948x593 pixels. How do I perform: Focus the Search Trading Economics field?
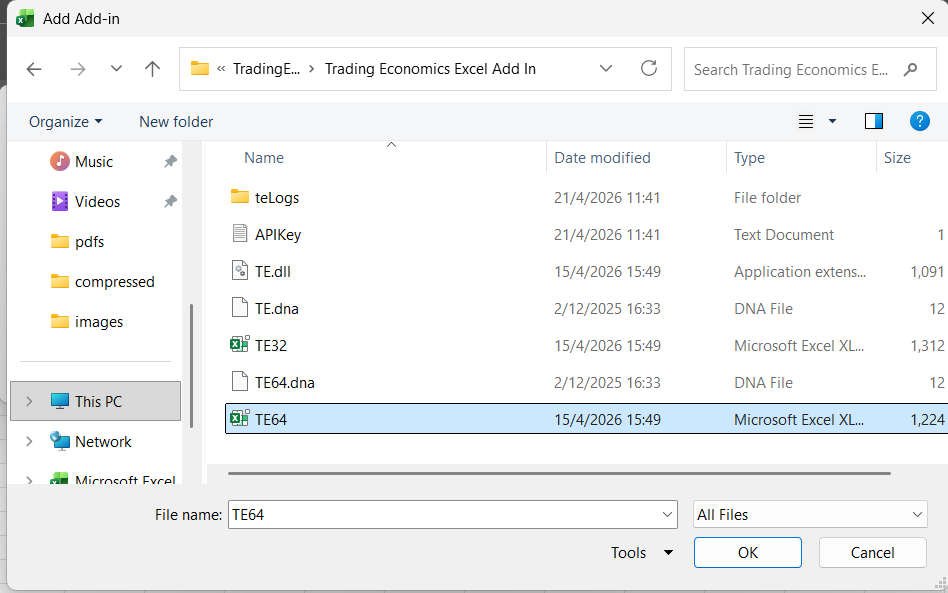(x=810, y=70)
